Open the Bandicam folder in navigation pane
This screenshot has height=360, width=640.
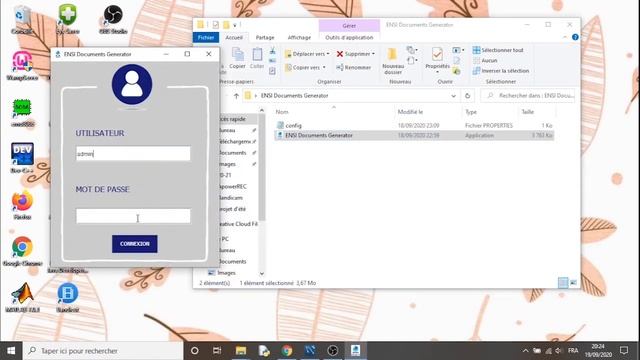pos(231,198)
